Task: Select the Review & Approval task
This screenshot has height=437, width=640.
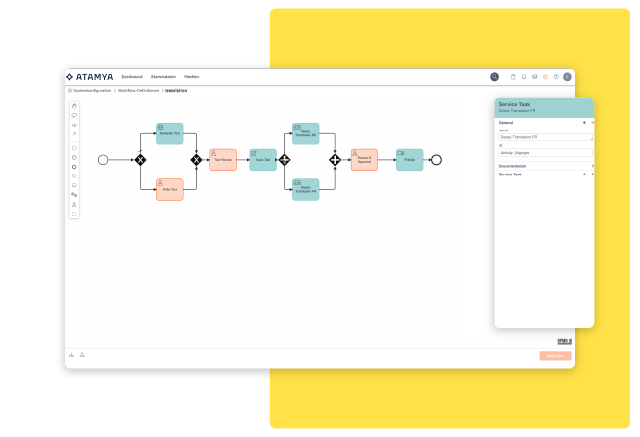Action: click(x=364, y=160)
